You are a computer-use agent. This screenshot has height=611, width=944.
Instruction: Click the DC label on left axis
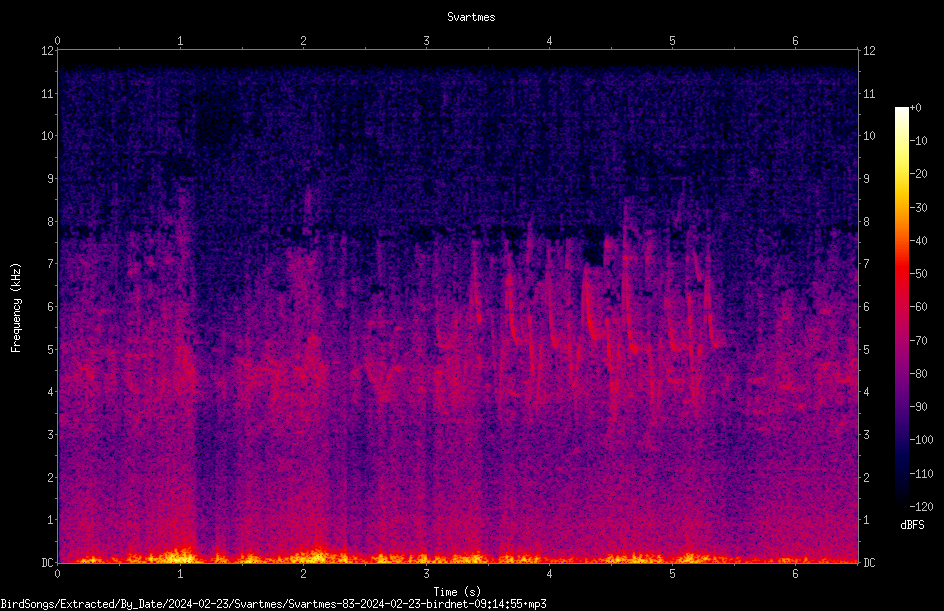pos(47,563)
